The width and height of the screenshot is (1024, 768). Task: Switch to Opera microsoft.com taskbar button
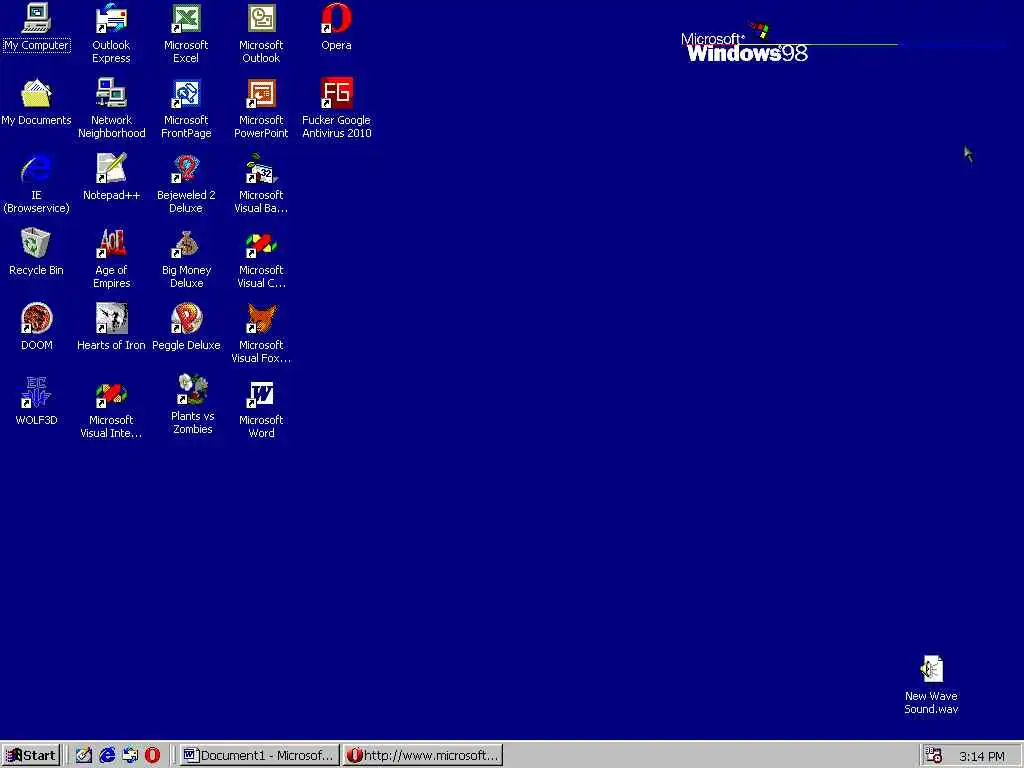point(423,756)
